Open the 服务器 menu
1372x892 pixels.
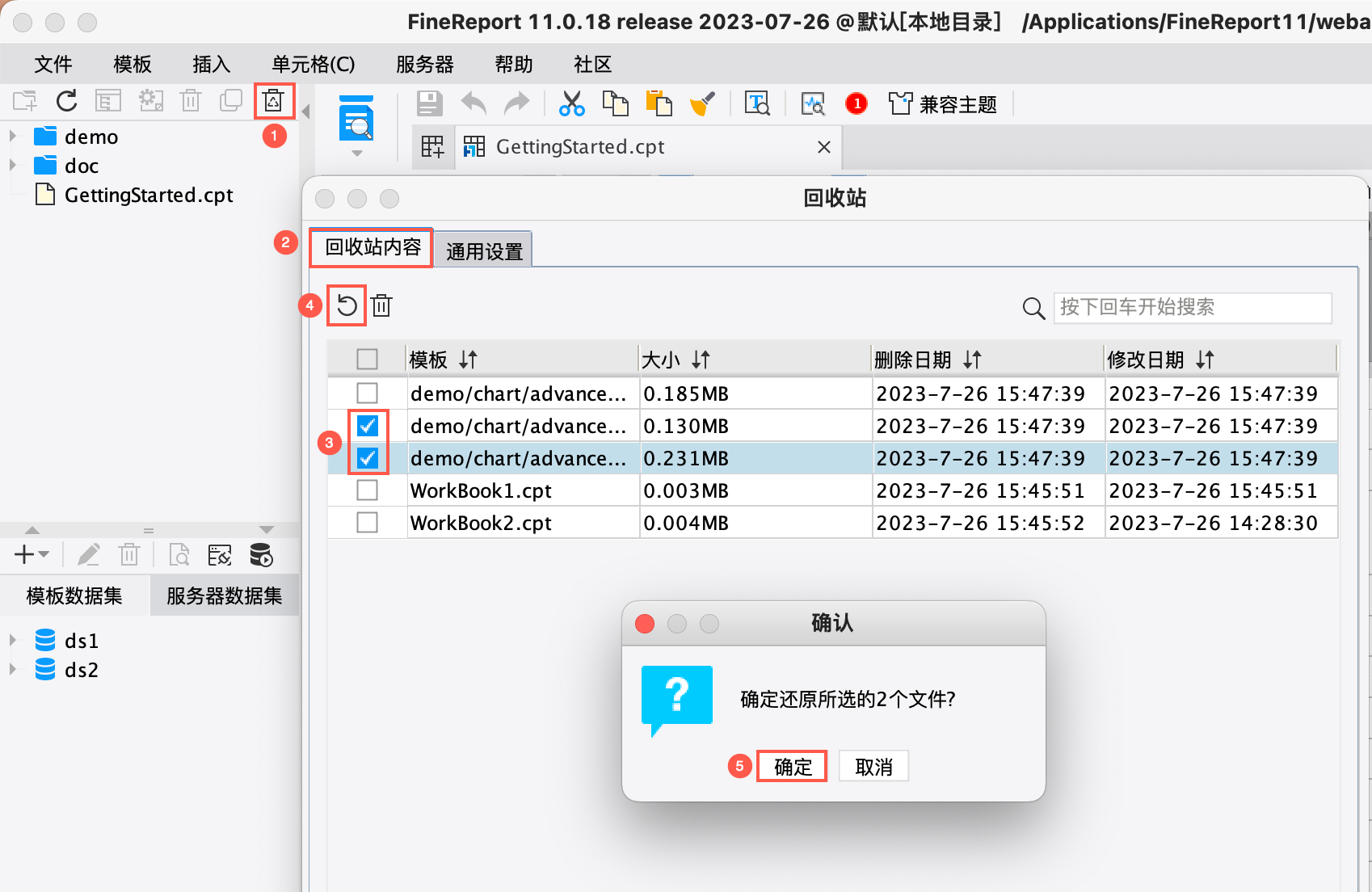[425, 64]
